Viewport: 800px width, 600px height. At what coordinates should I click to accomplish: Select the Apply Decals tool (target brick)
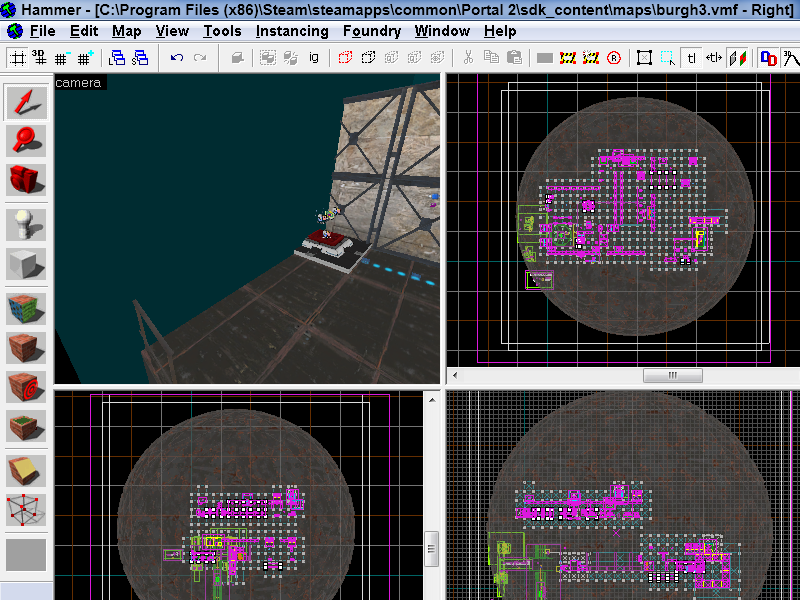click(x=26, y=387)
